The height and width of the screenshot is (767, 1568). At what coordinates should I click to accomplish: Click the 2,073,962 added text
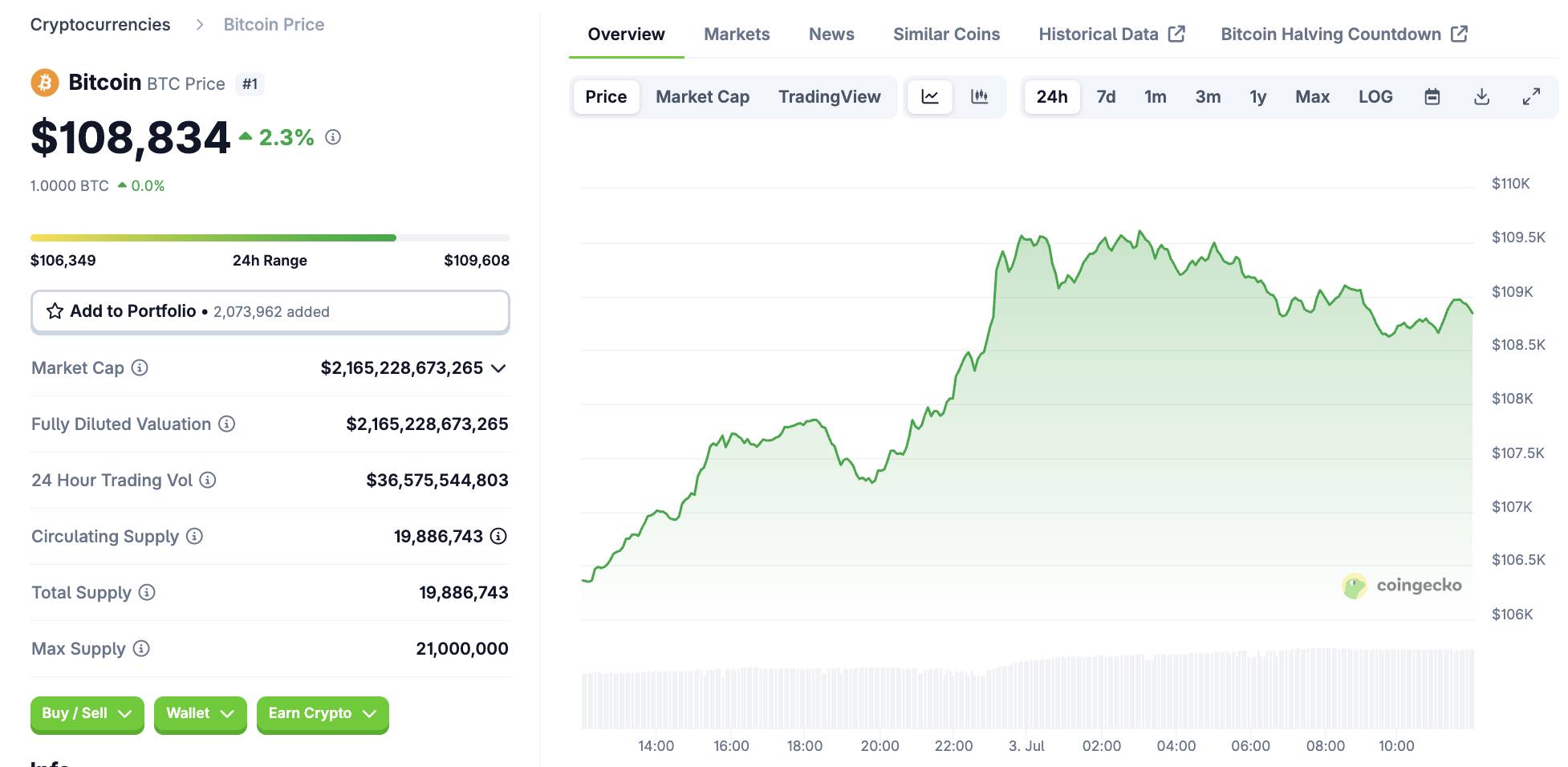coord(271,312)
